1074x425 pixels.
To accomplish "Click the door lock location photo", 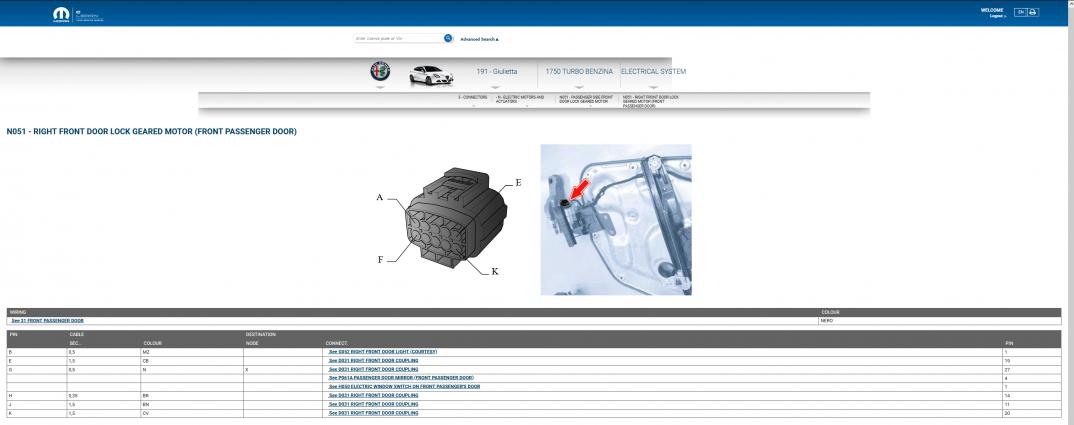I will 616,219.
